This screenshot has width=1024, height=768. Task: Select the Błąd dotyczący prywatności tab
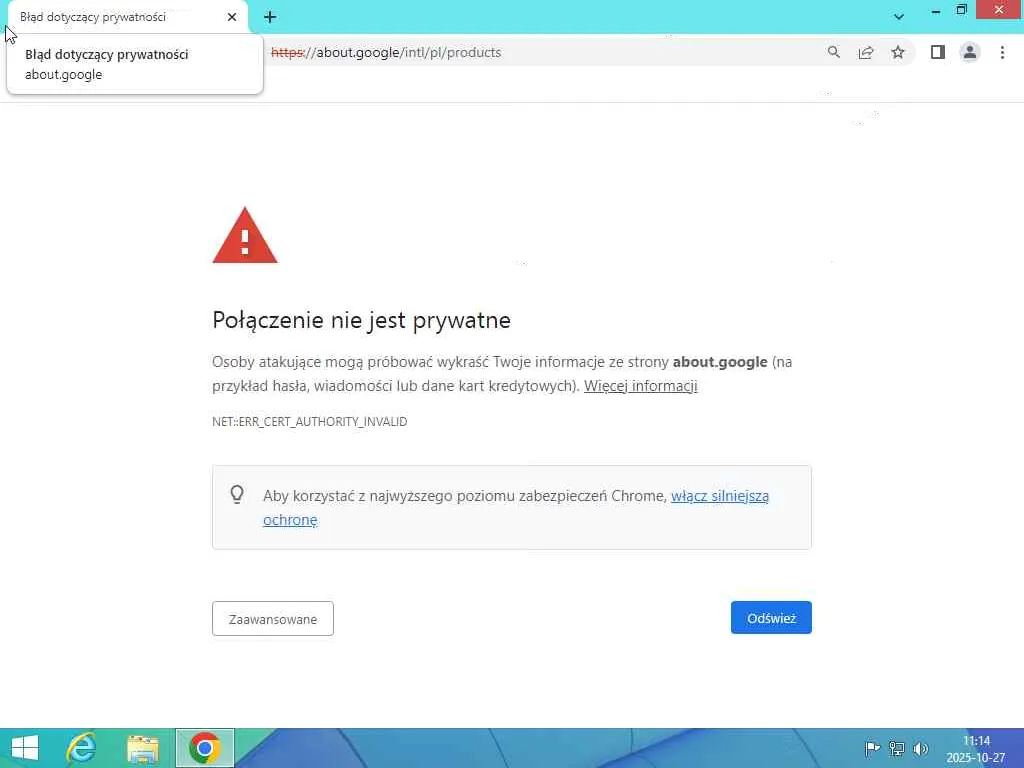pos(127,17)
